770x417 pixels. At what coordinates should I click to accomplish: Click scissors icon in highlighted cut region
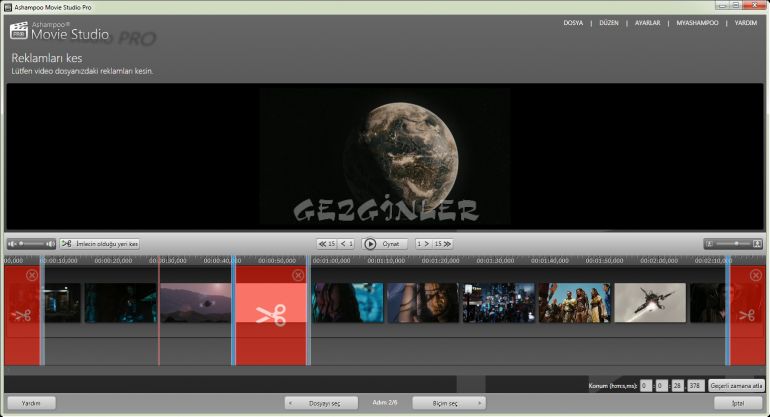pyautogui.click(x=271, y=315)
